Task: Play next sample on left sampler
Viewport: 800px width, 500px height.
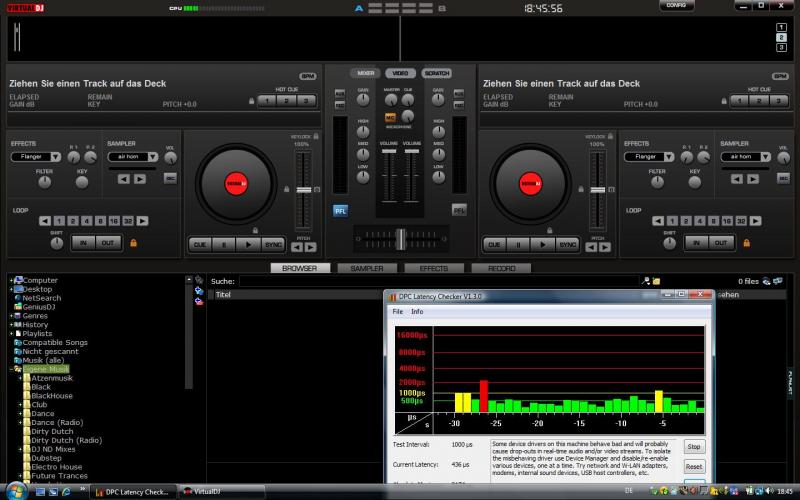Action: 140,179
